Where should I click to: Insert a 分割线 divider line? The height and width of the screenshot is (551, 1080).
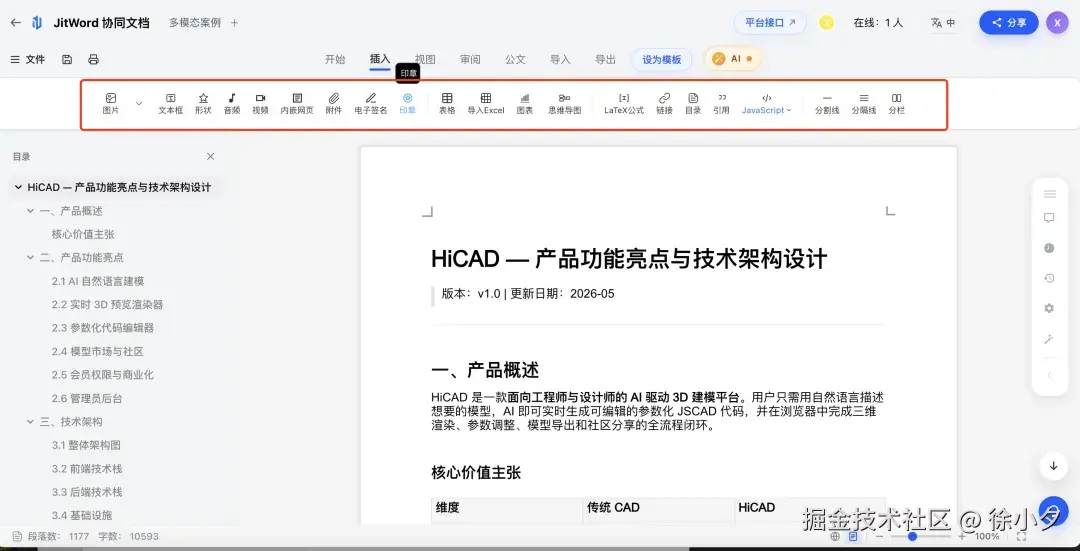tap(827, 103)
